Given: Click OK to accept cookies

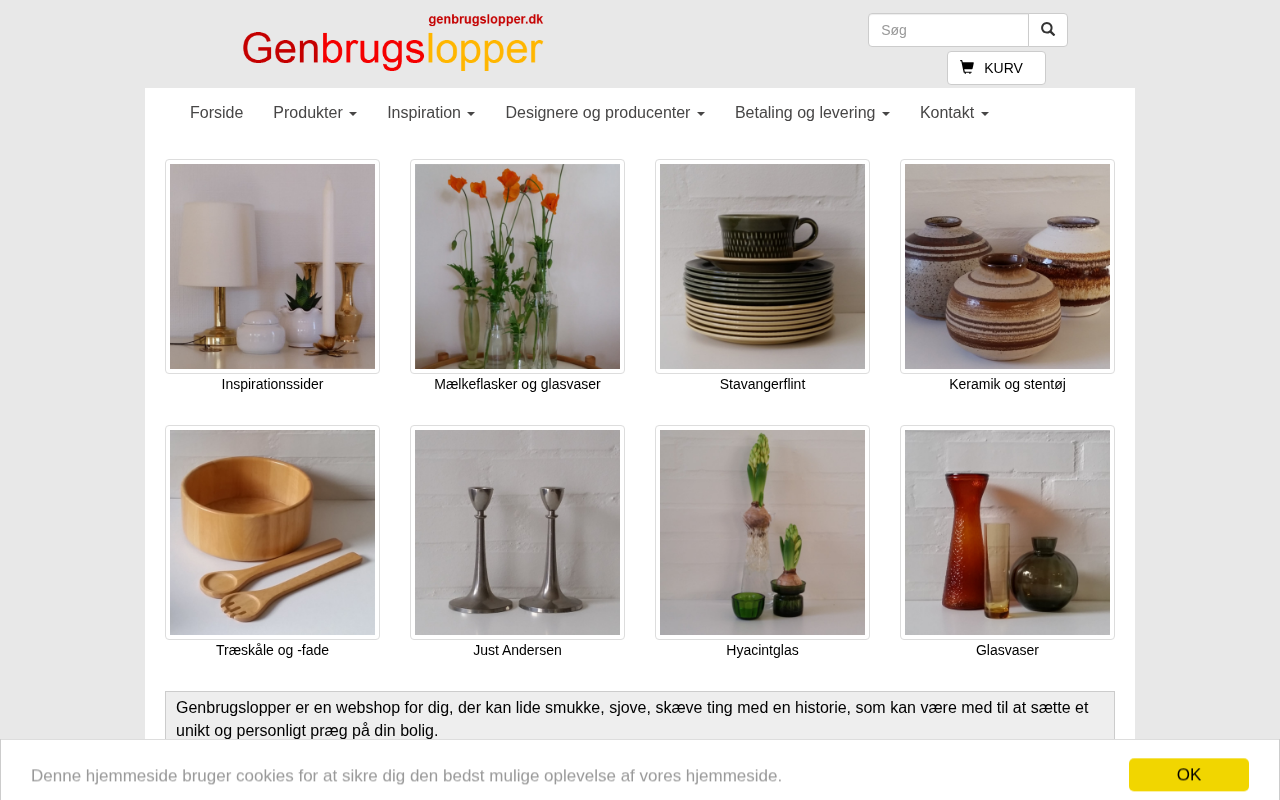Looking at the screenshot, I should pos(1189,775).
